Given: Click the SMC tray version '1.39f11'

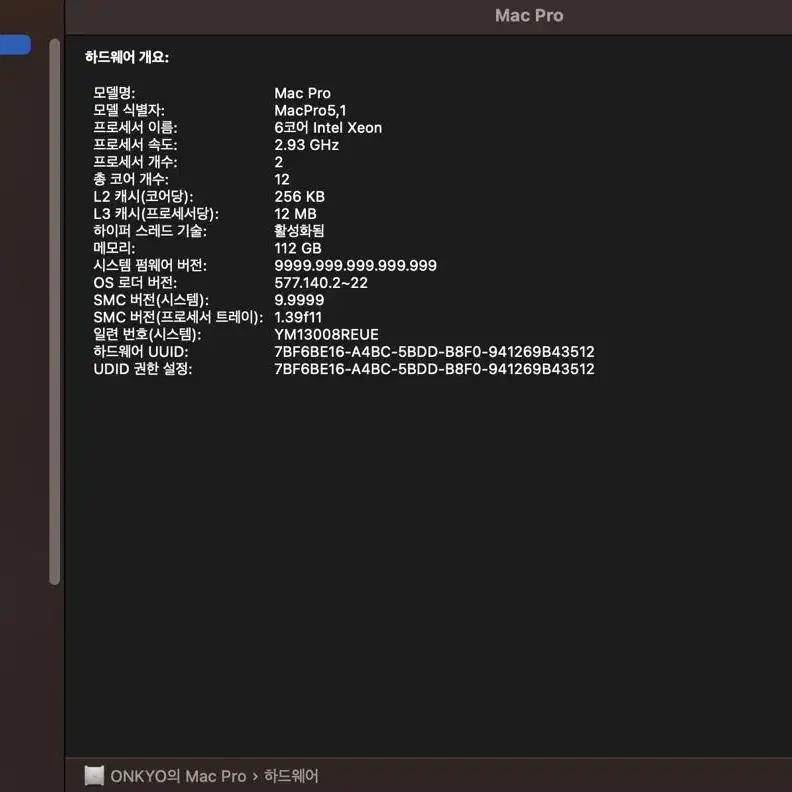Looking at the screenshot, I should pyautogui.click(x=298, y=317).
